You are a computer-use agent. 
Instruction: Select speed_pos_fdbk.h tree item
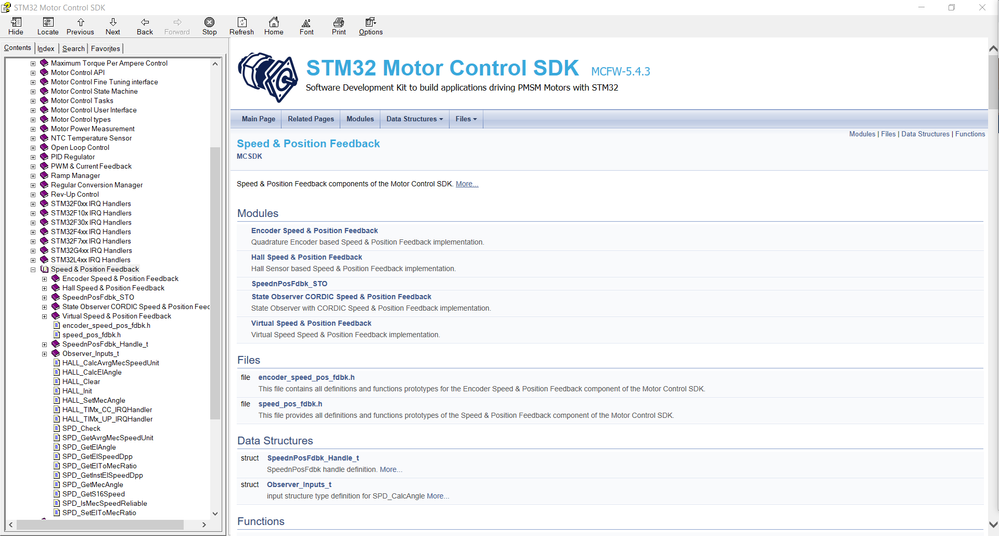(91, 335)
